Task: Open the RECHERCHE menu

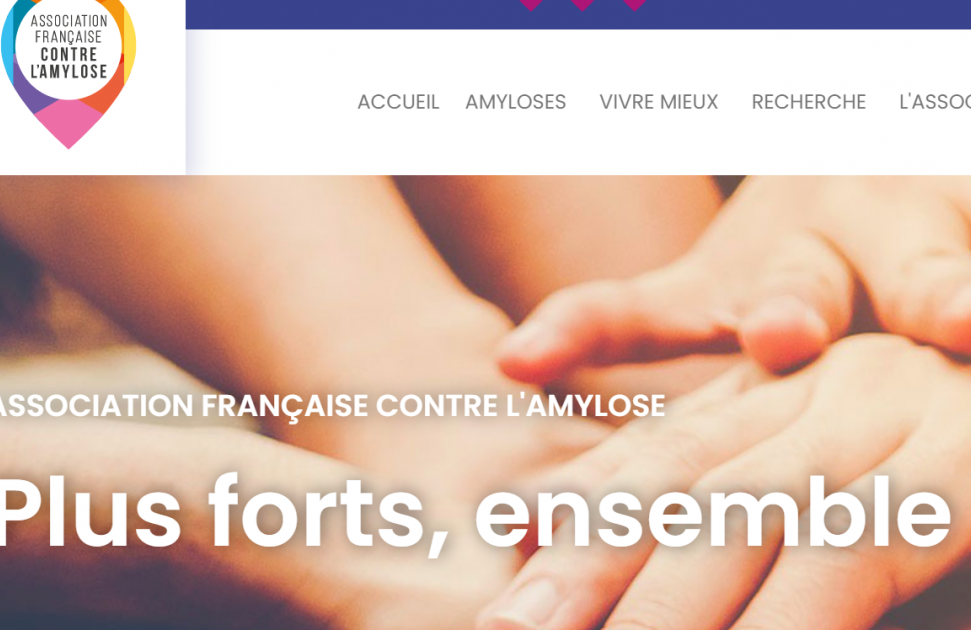Action: (809, 102)
